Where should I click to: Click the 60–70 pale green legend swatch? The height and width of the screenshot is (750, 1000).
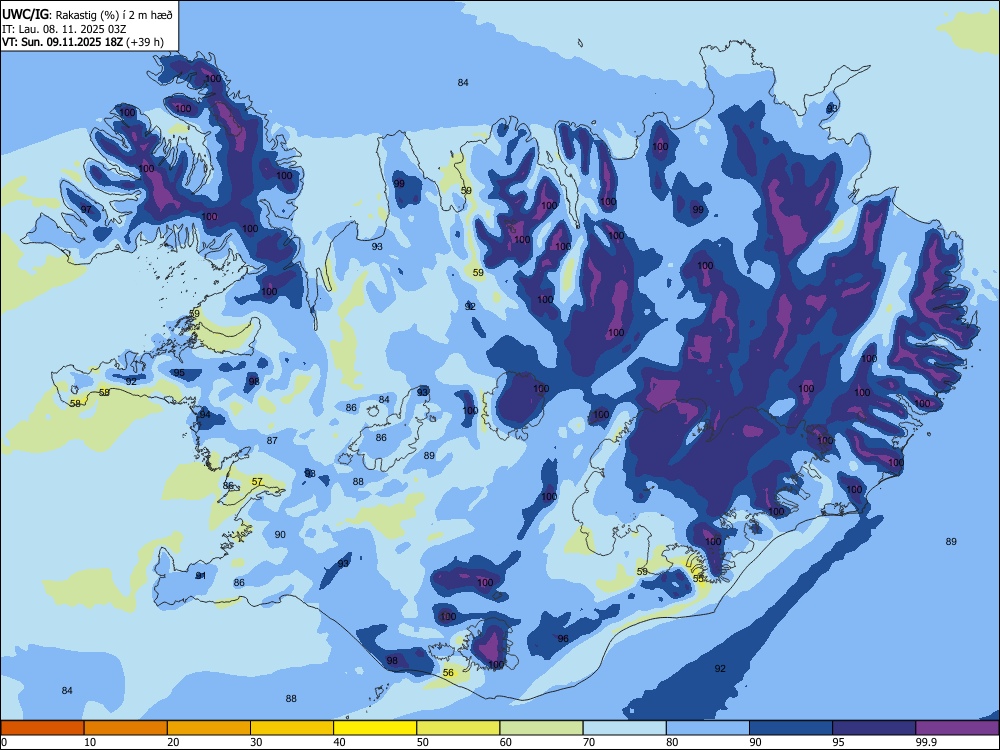541,728
